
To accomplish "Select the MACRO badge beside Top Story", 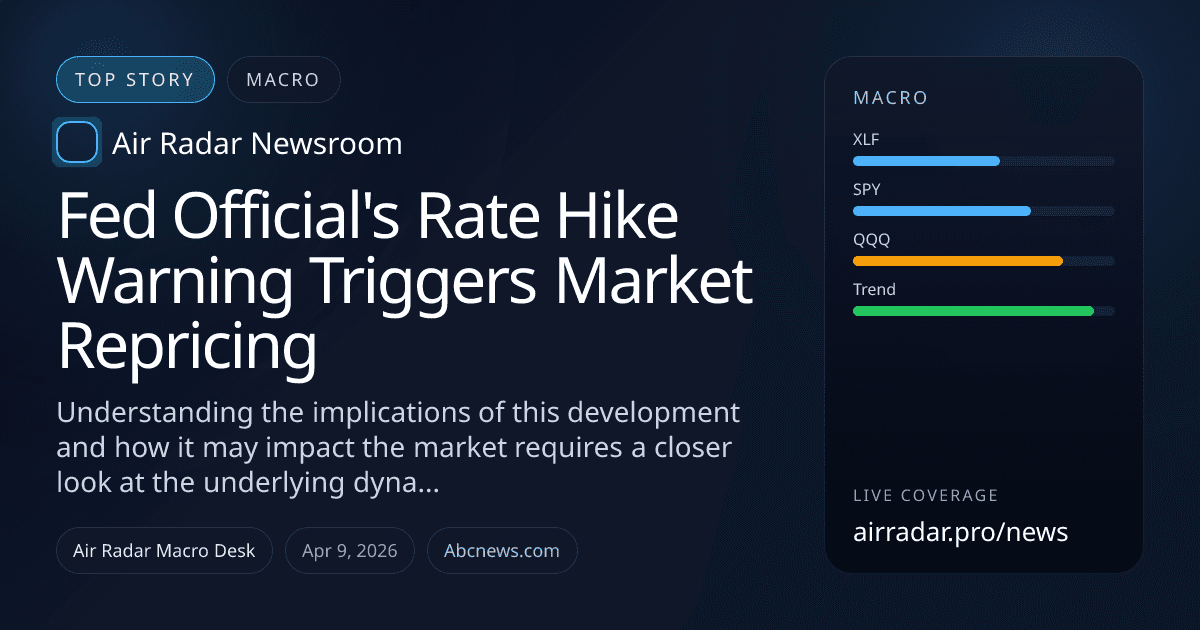I will tap(283, 79).
